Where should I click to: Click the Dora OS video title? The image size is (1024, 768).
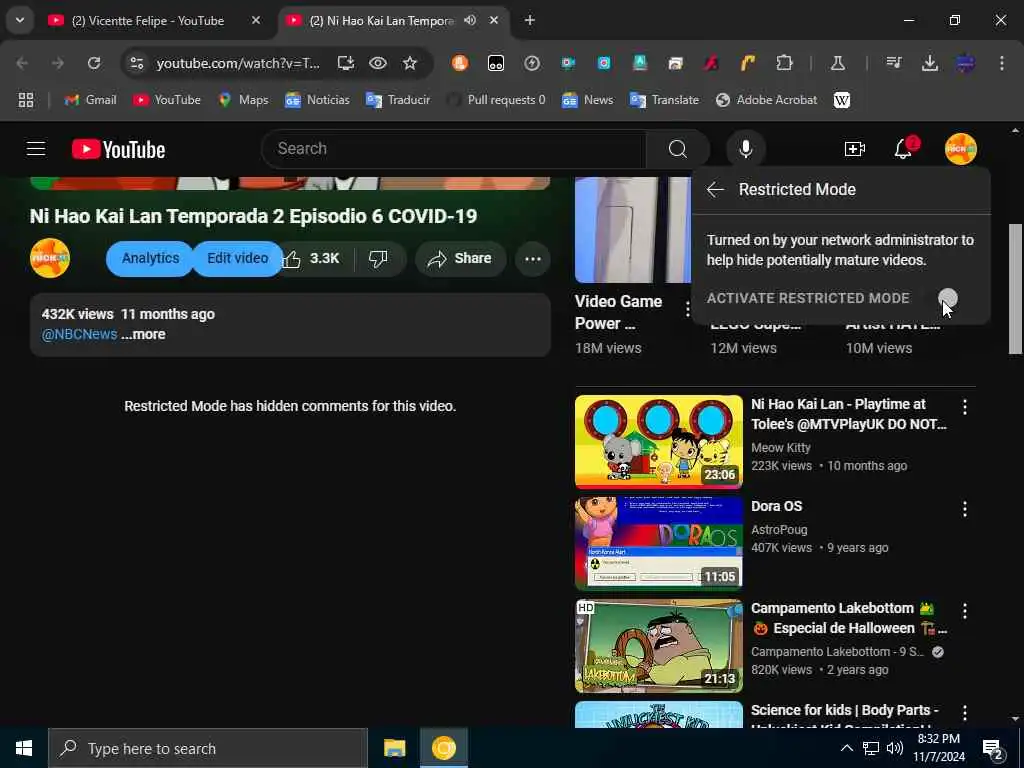(776, 506)
